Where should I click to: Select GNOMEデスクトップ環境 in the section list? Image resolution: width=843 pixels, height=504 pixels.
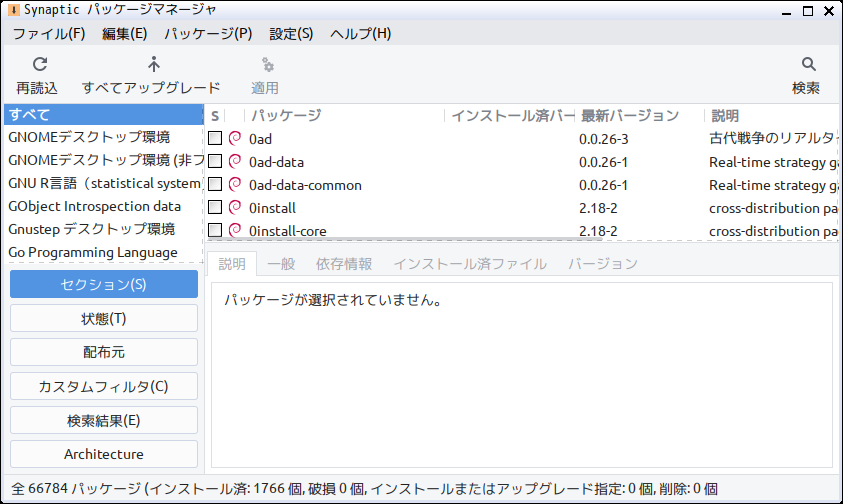pyautogui.click(x=89, y=138)
